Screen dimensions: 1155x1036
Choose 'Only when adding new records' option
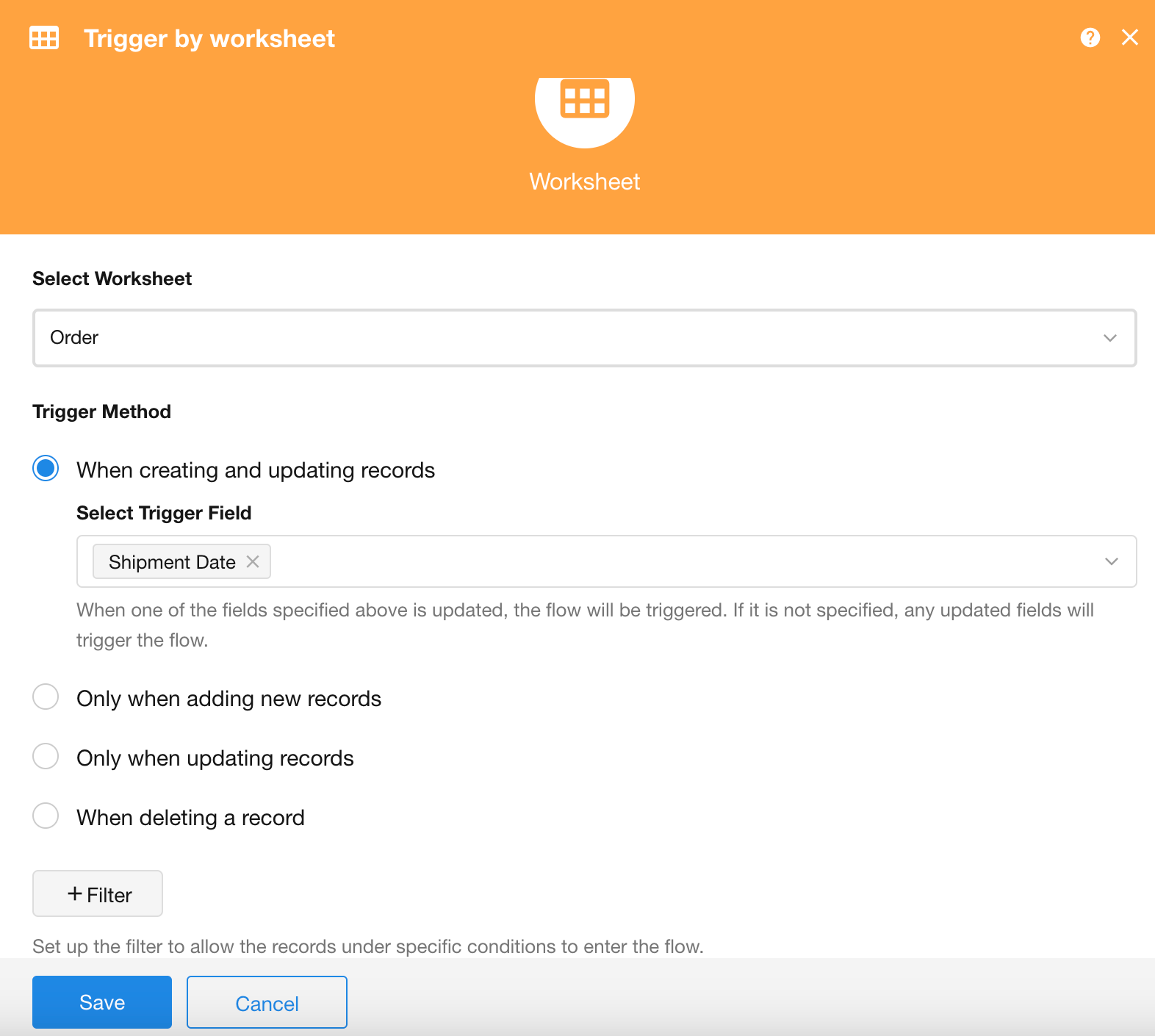(x=46, y=697)
